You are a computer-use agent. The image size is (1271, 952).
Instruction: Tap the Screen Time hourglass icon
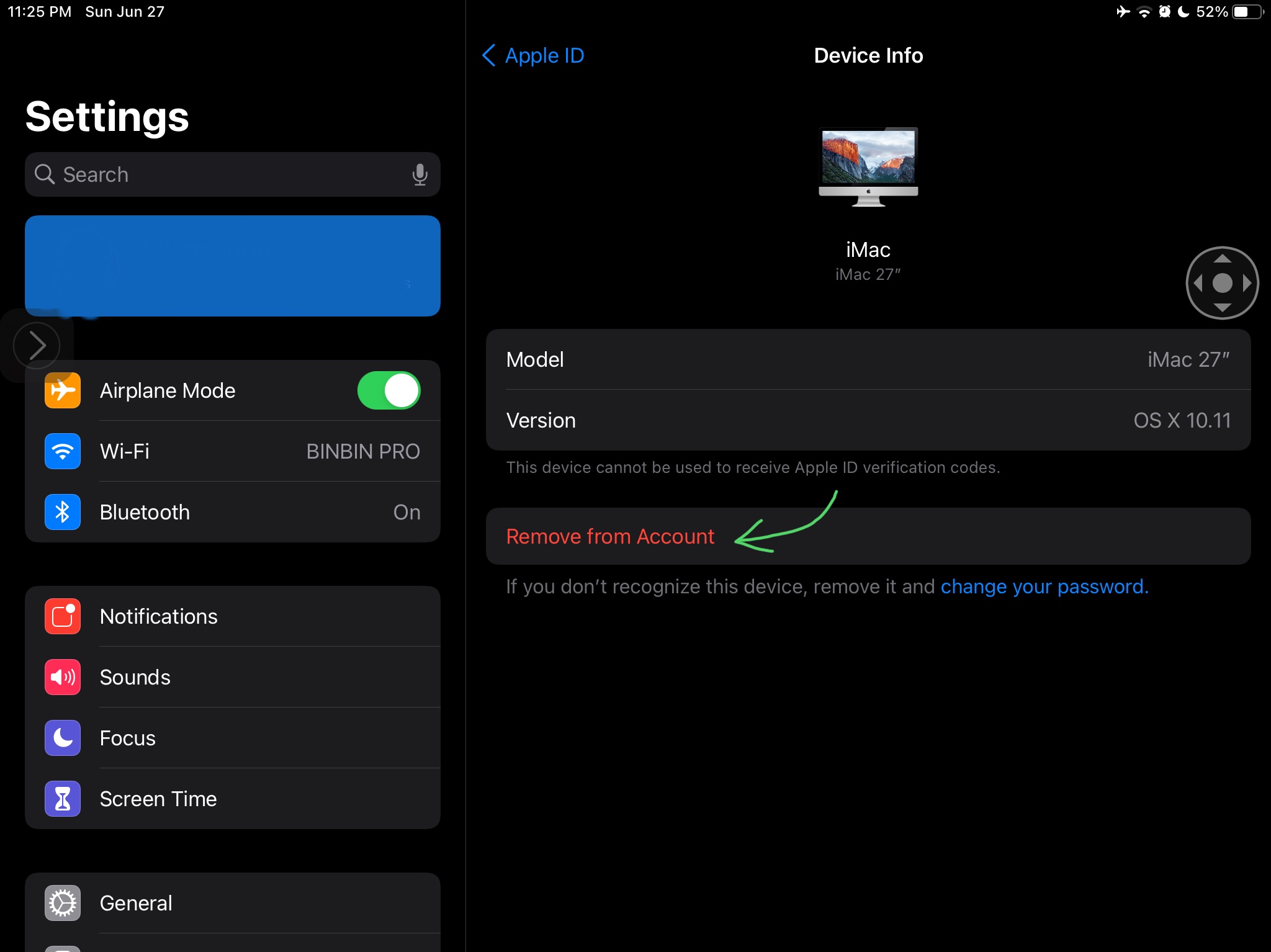pyautogui.click(x=63, y=799)
